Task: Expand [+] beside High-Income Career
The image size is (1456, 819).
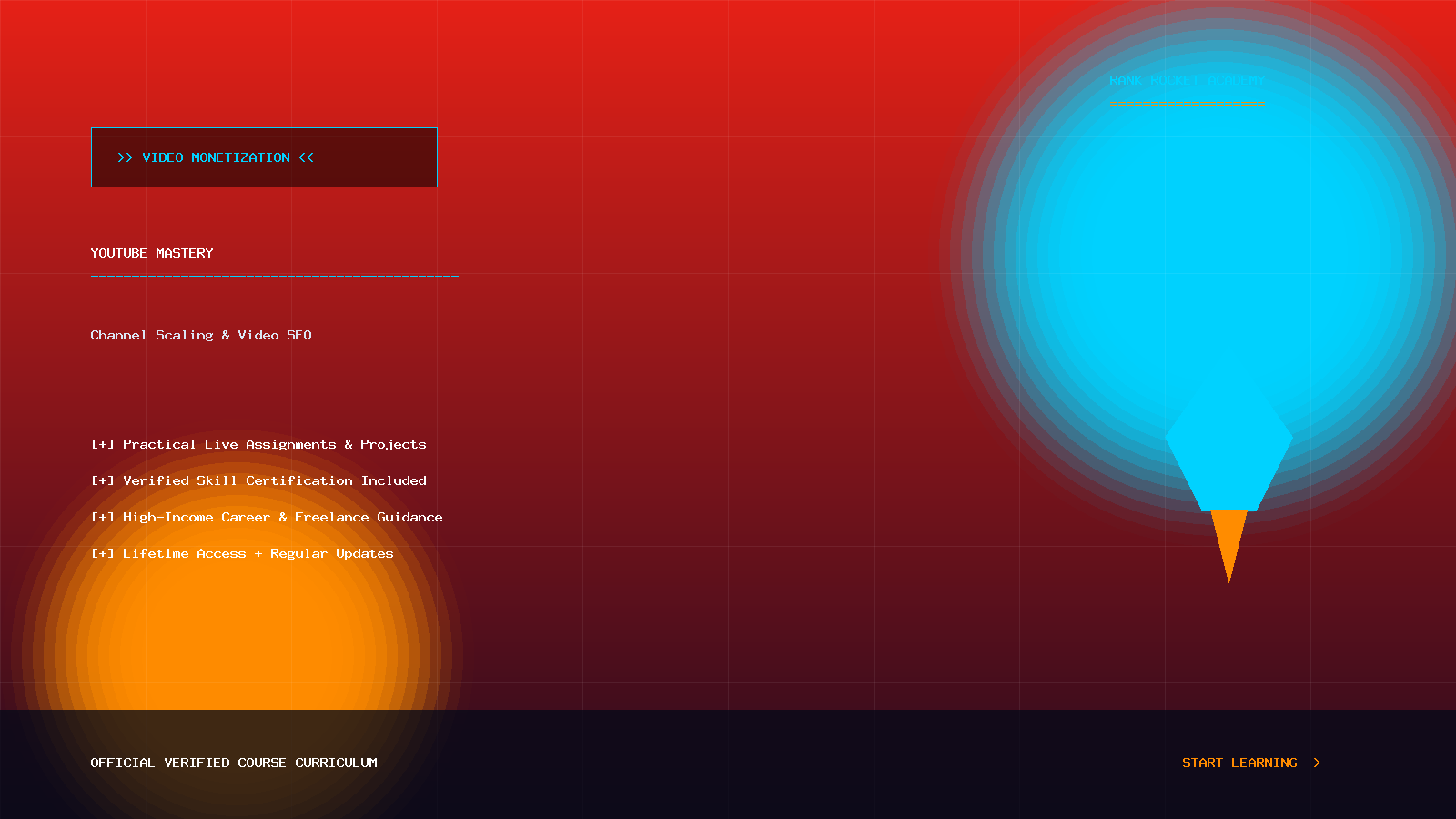Action: pos(103,517)
